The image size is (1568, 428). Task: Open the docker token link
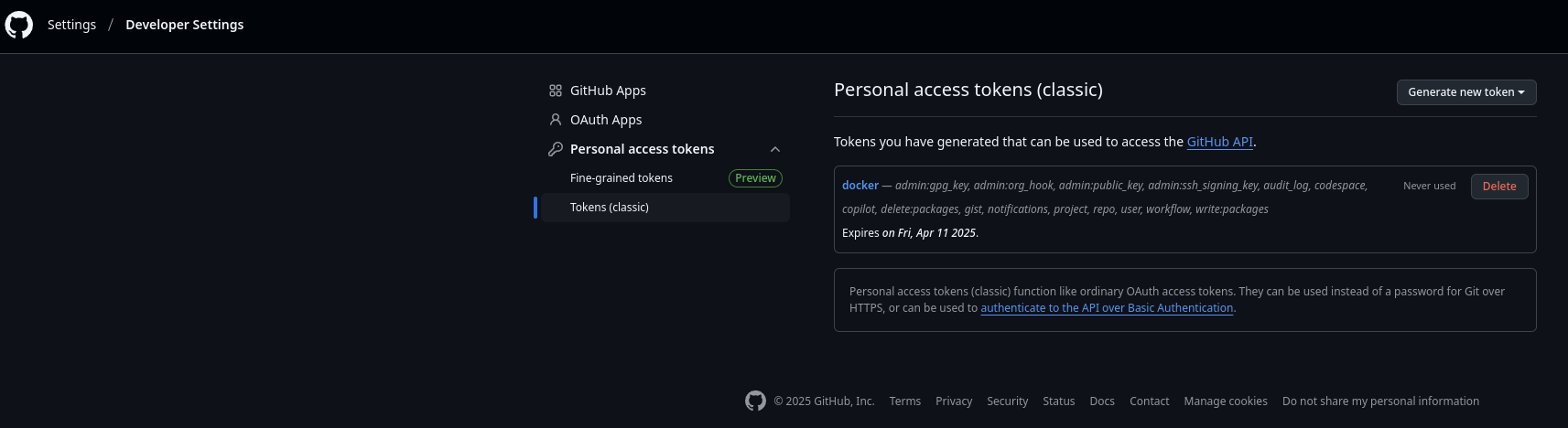click(x=860, y=186)
